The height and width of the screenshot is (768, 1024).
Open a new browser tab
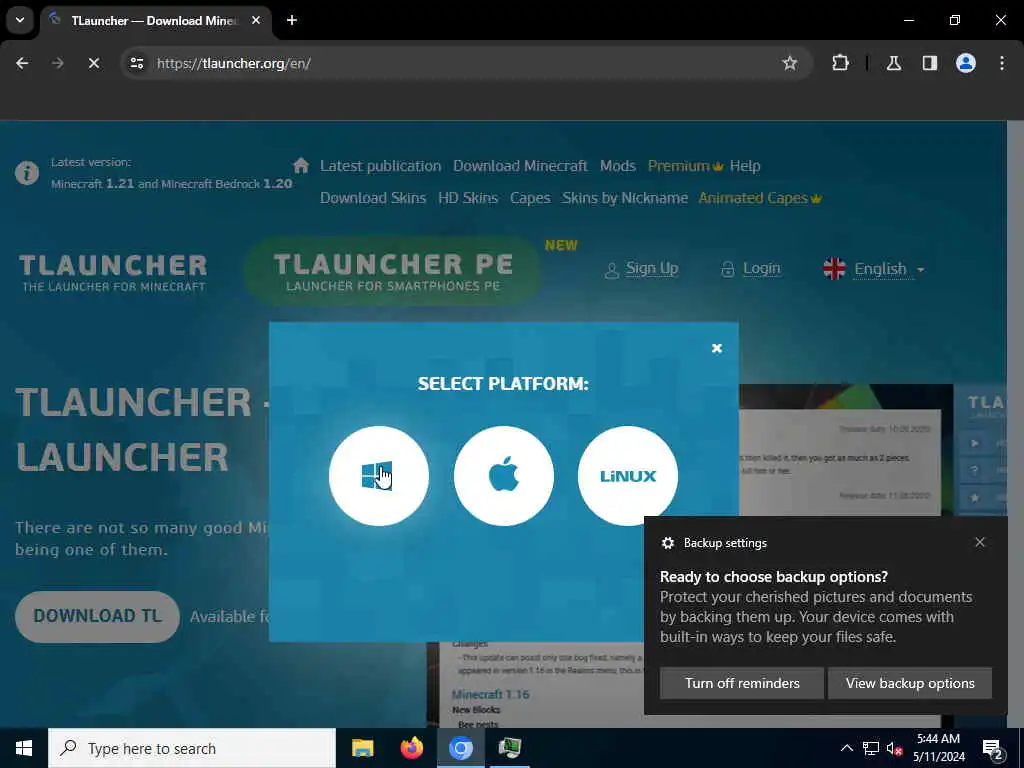point(292,20)
